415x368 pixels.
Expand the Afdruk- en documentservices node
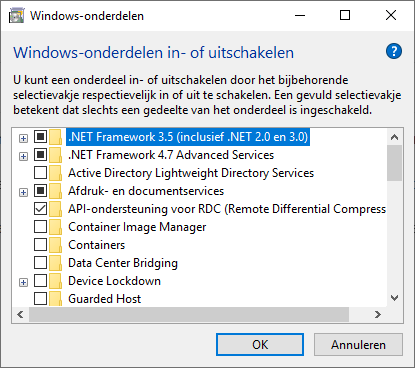(23, 192)
